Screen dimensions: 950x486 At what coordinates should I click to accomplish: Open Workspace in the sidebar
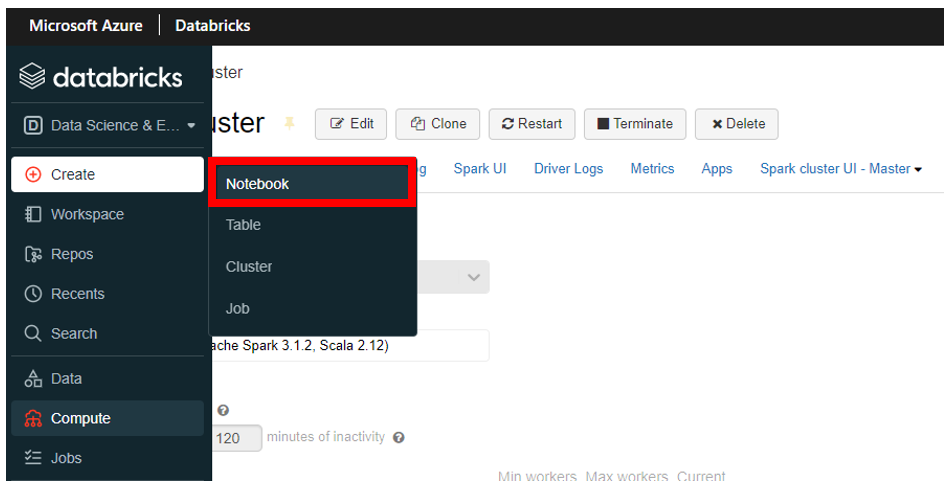[107, 214]
